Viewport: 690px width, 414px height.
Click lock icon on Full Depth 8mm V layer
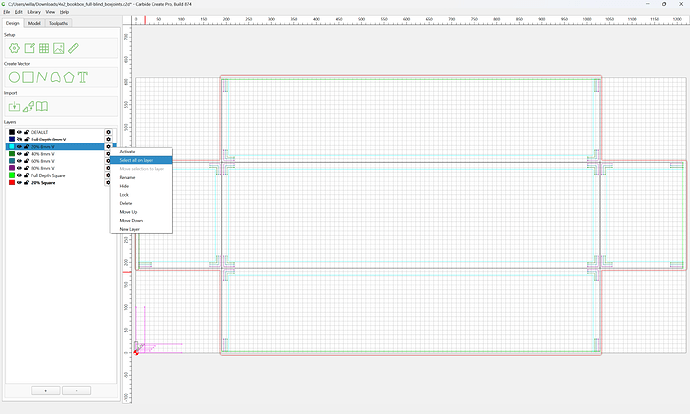click(x=26, y=139)
